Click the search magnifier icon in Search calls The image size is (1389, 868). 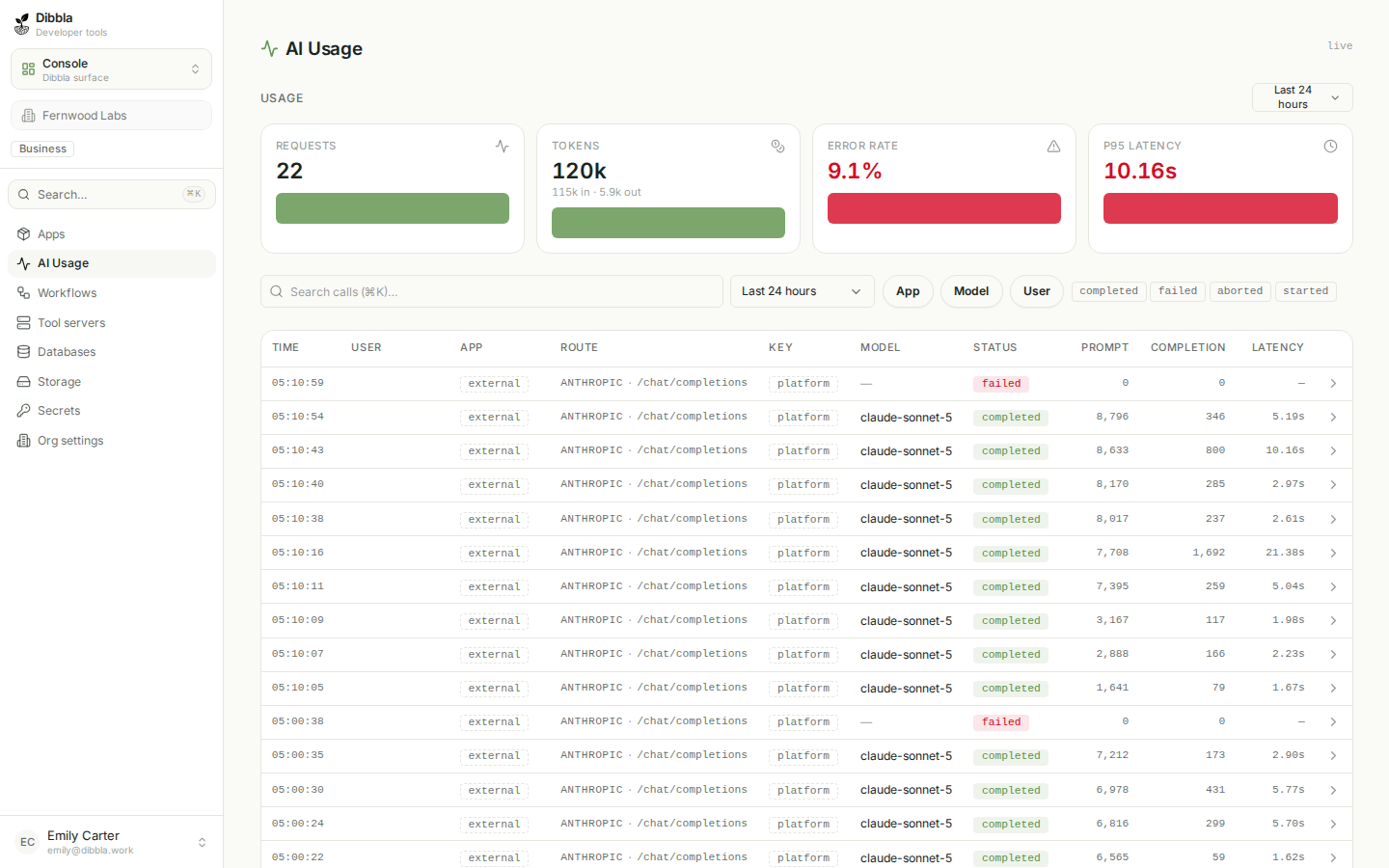[x=277, y=291]
